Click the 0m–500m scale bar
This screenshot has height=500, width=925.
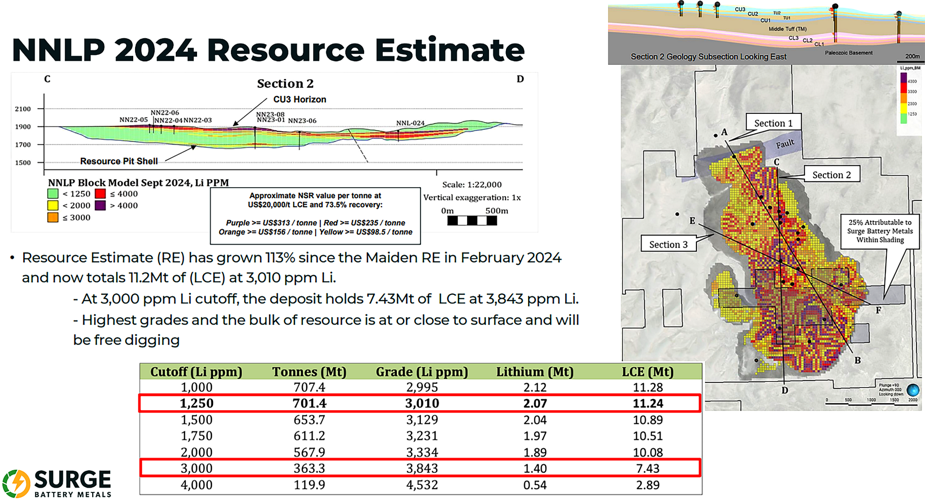[x=472, y=221]
